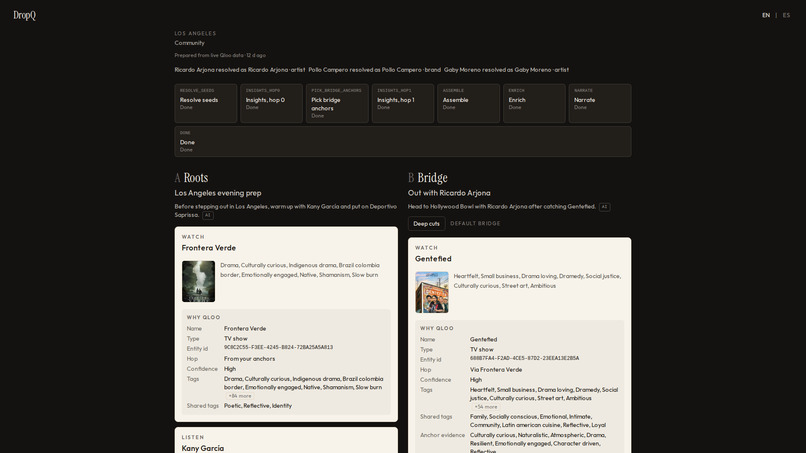This screenshot has height=453, width=806.
Task: Select the Pick bridge anchors step card
Action: point(337,103)
